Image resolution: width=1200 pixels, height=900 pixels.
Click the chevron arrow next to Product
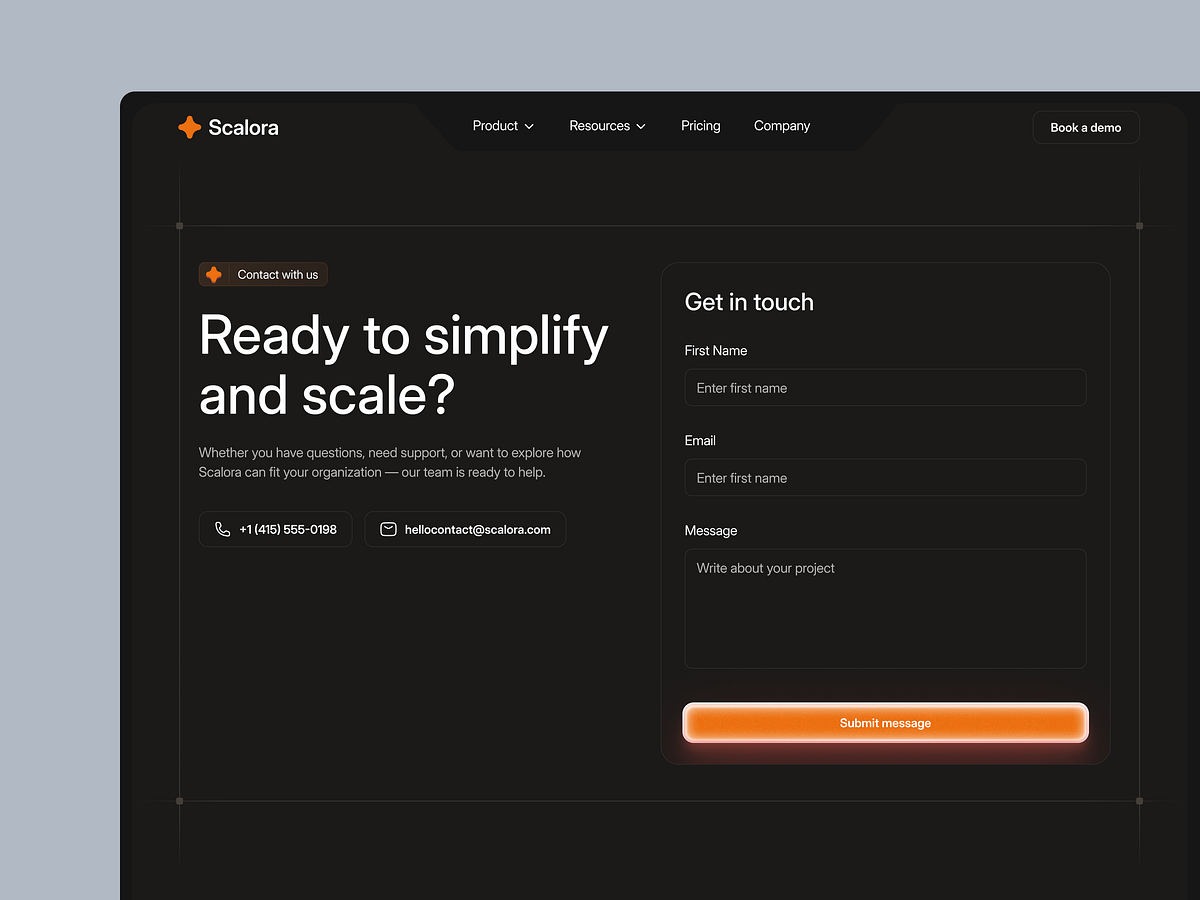(529, 126)
